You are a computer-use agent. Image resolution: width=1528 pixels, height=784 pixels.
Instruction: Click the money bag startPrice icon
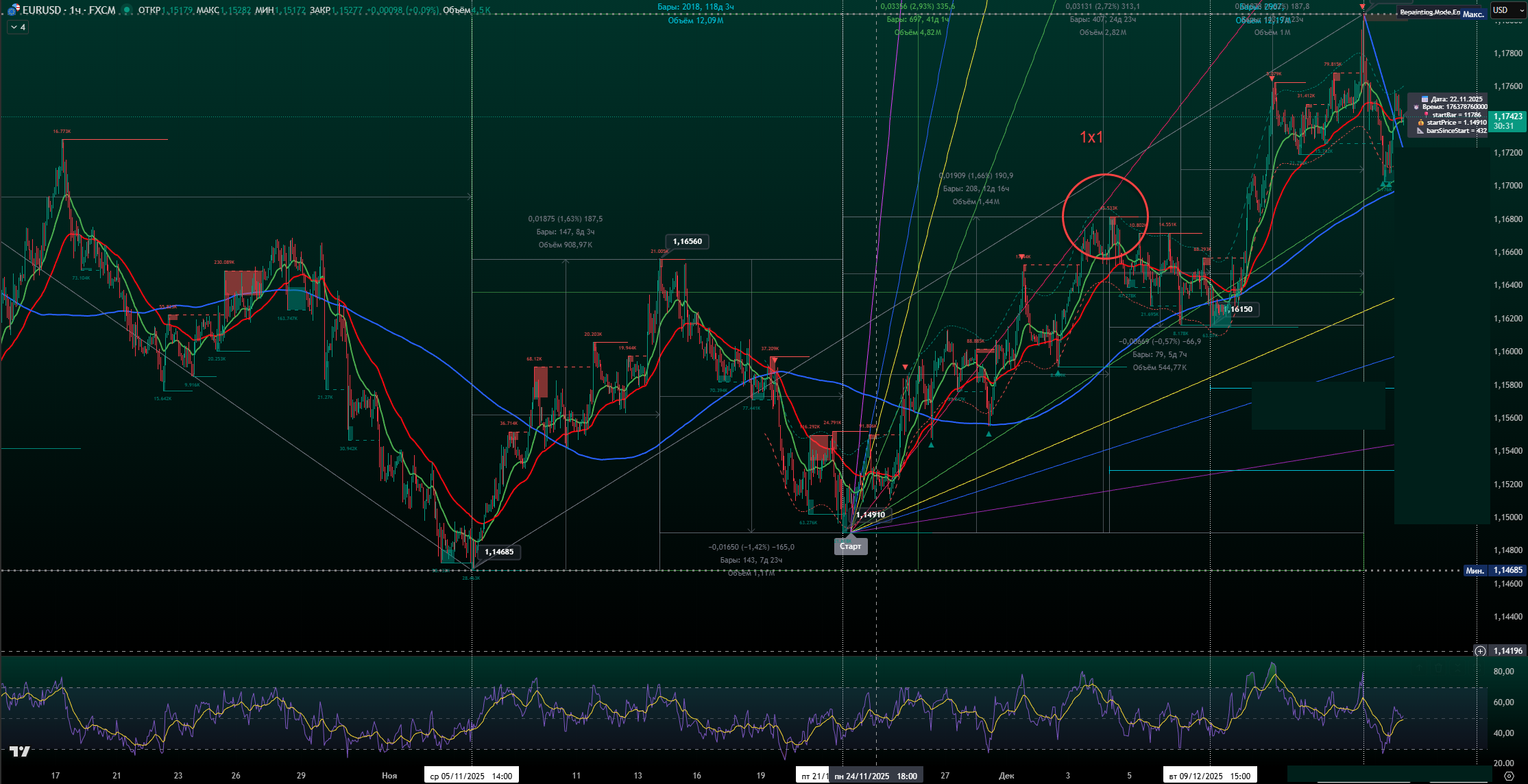coord(1421,123)
